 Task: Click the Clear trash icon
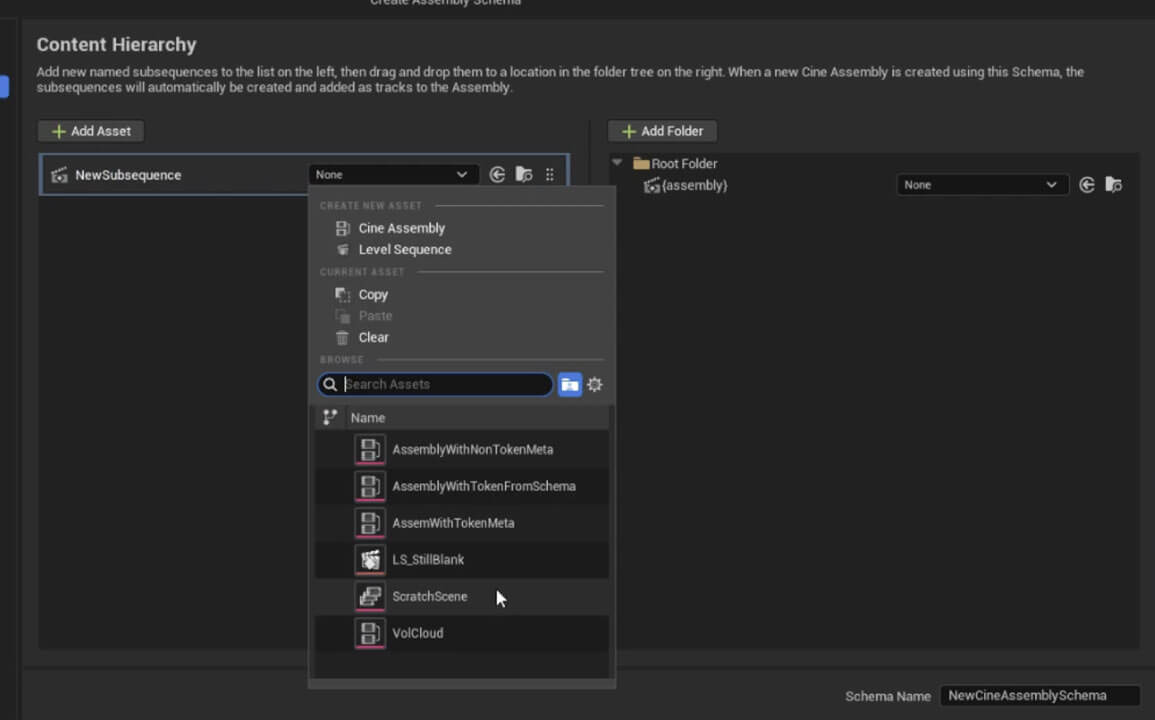(342, 338)
